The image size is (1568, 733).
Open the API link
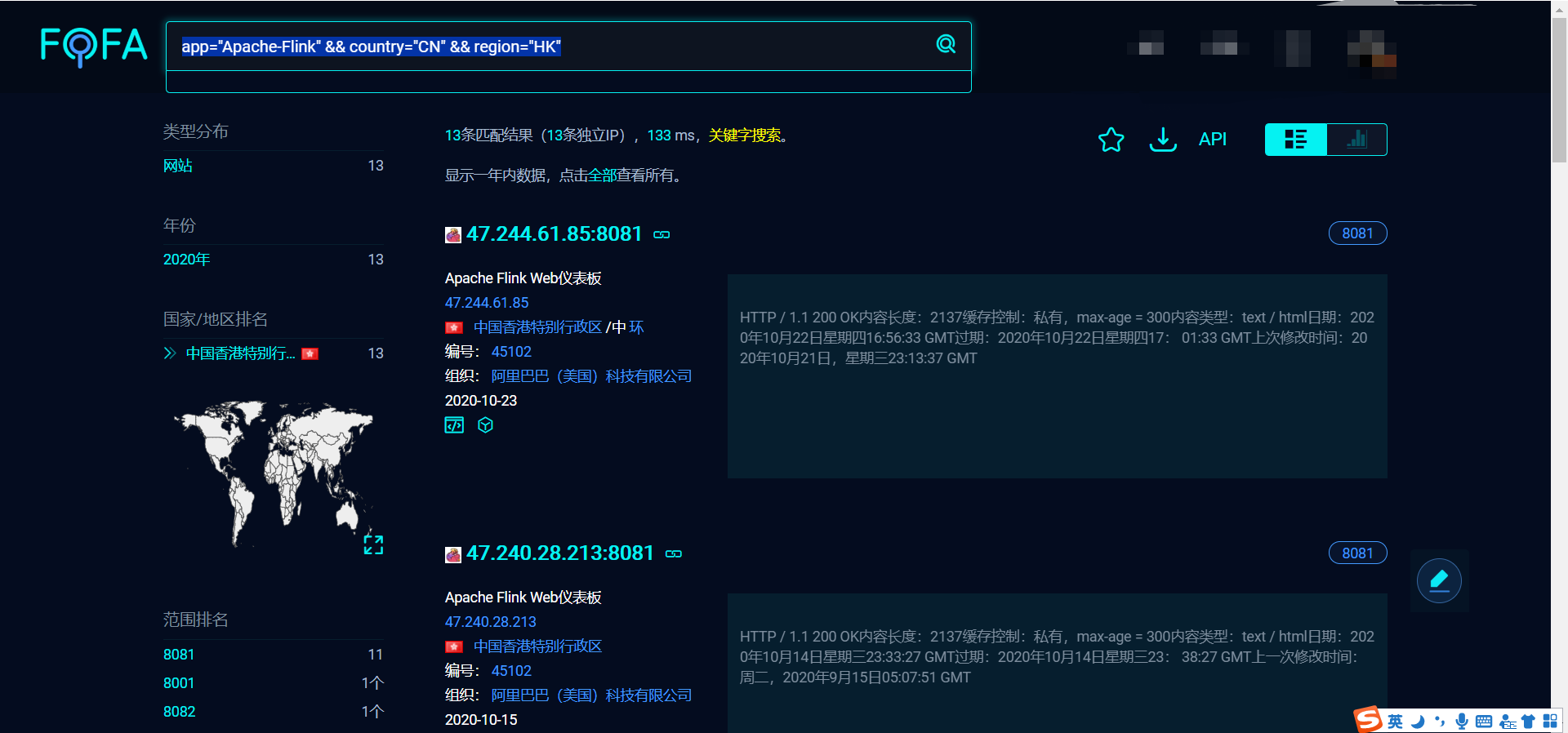[x=1213, y=140]
